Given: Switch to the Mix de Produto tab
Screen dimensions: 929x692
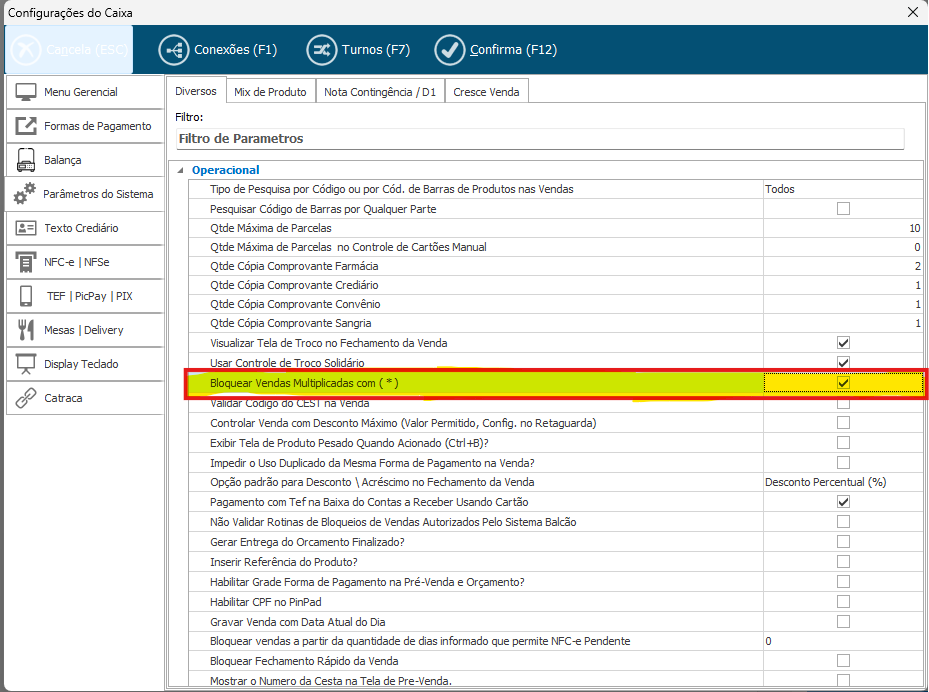Looking at the screenshot, I should (270, 92).
